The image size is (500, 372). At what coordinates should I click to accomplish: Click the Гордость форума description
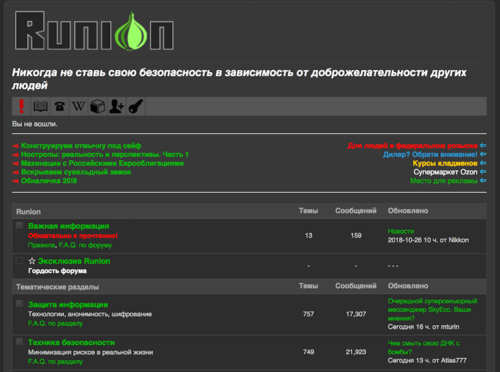tap(57, 271)
